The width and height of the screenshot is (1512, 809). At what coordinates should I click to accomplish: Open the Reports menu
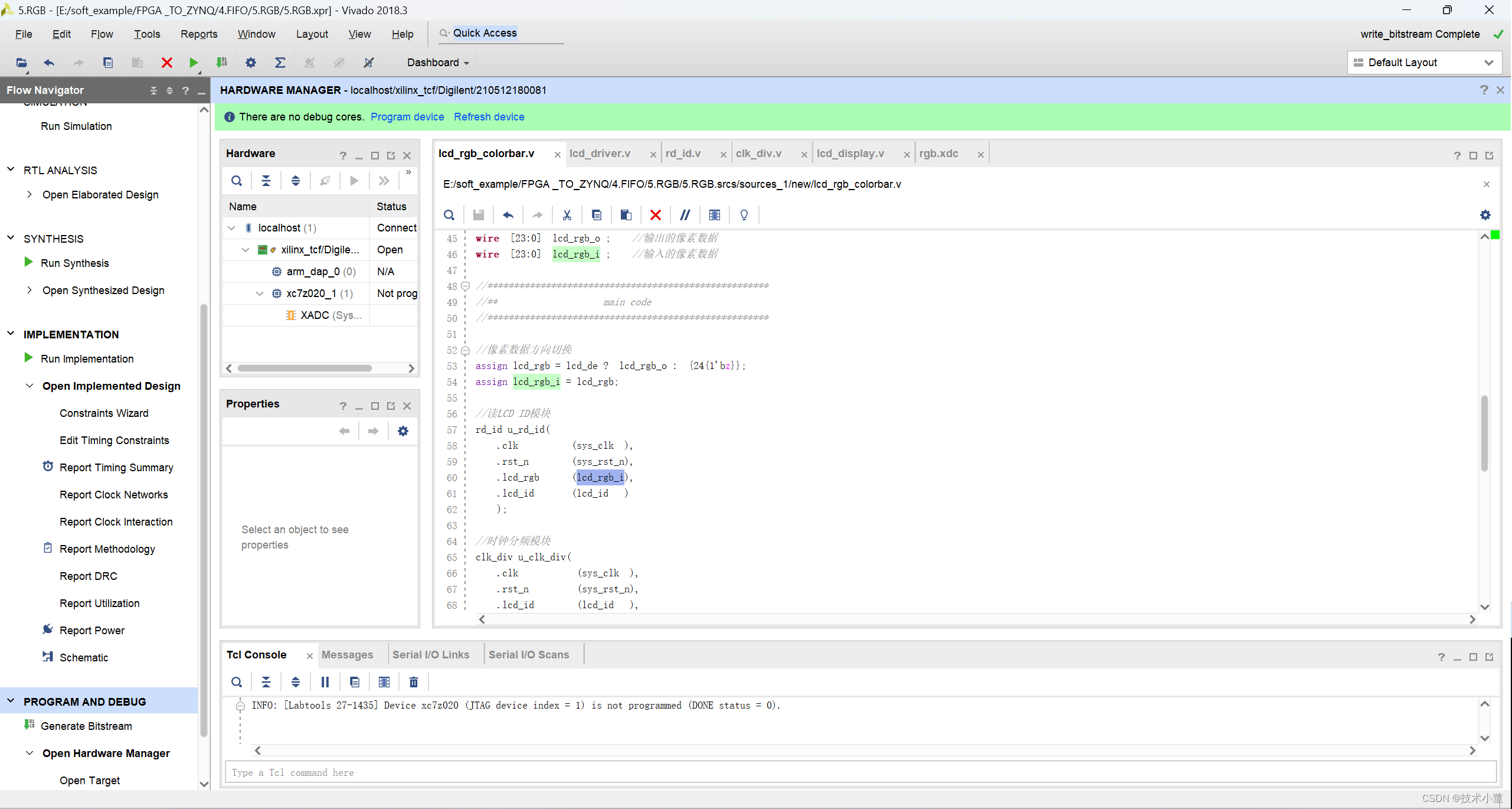pos(199,34)
